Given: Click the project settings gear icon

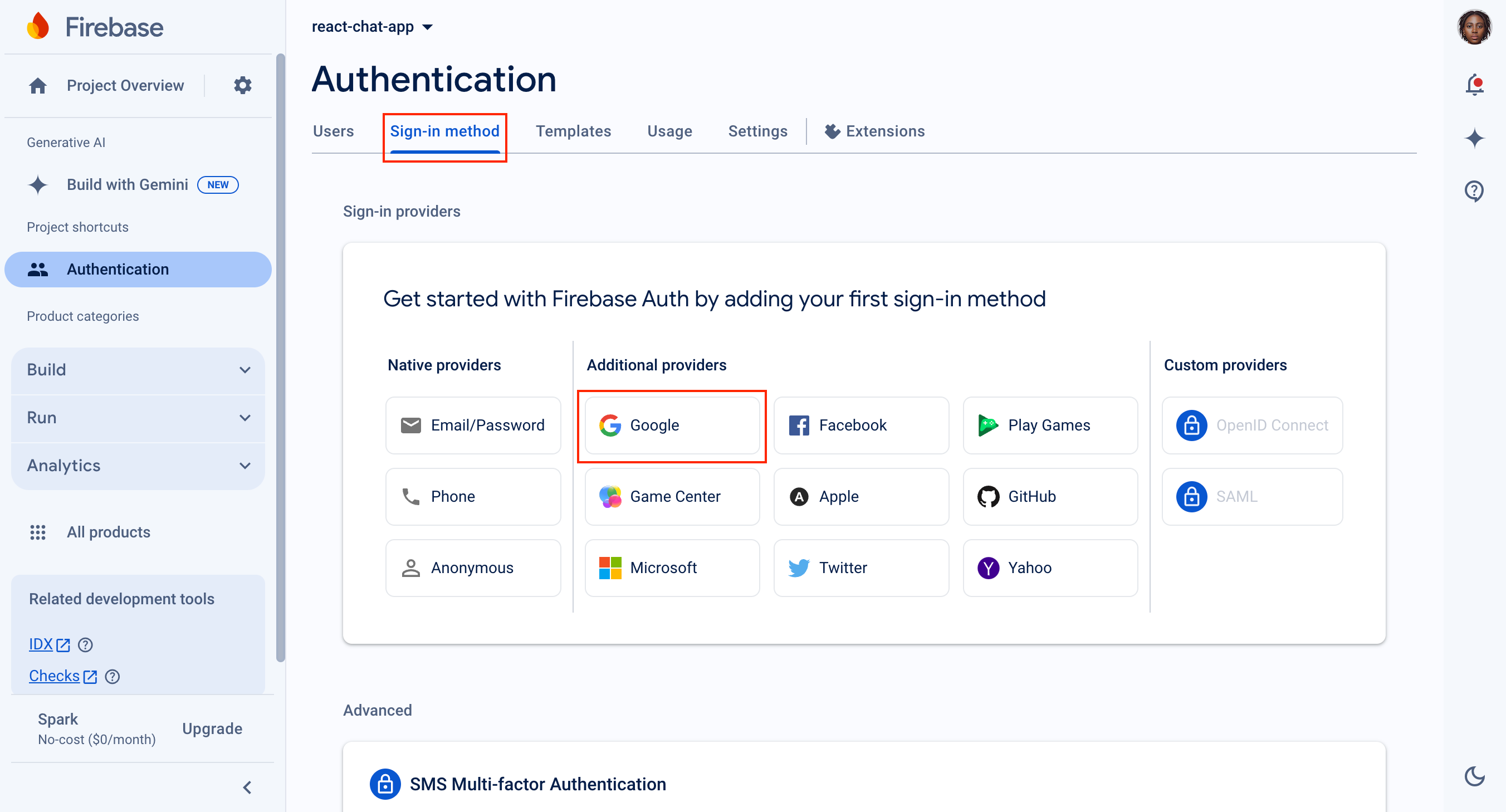Looking at the screenshot, I should [x=243, y=85].
